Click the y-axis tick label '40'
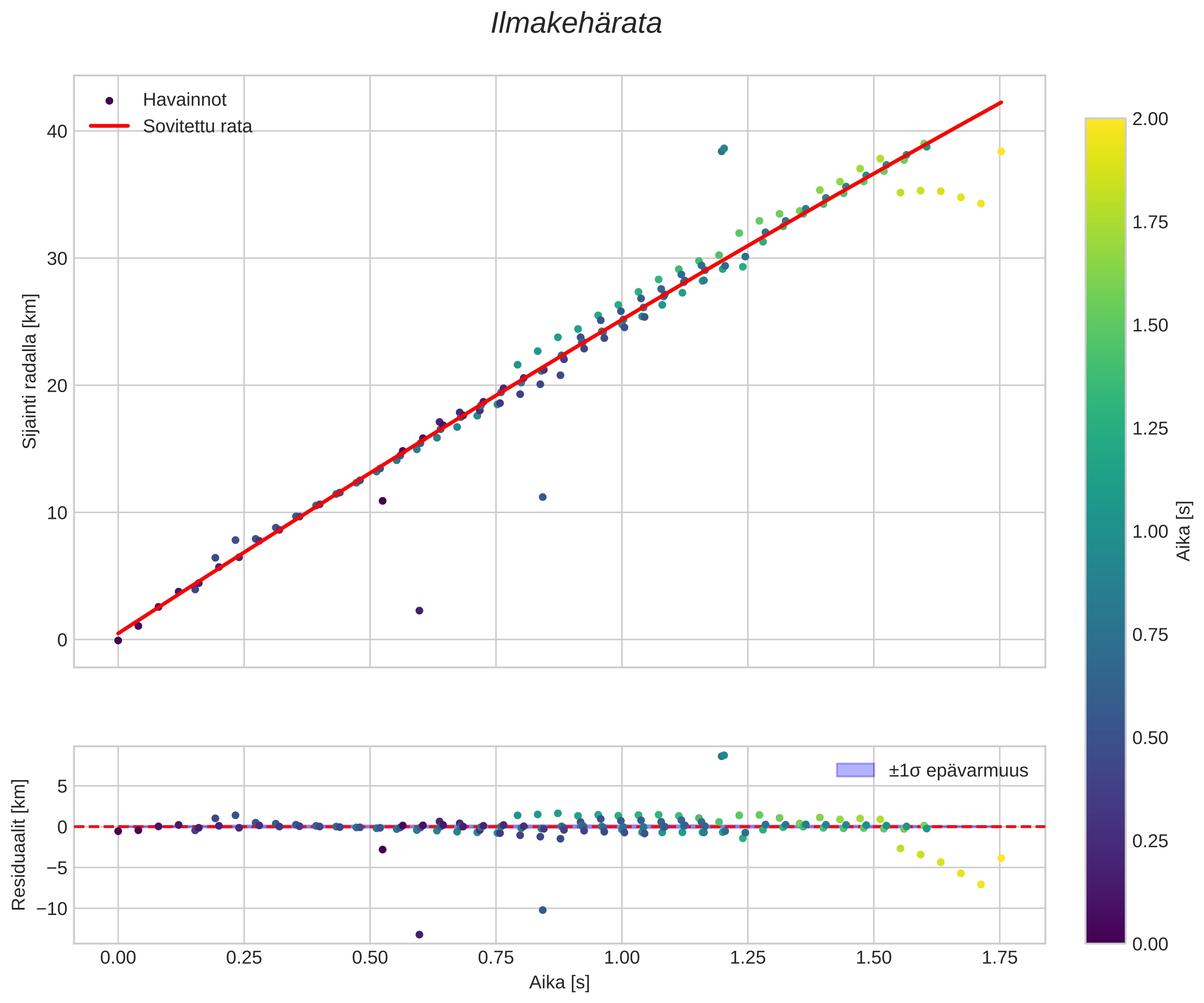Viewport: 1204px width, 1003px height. 57,131
